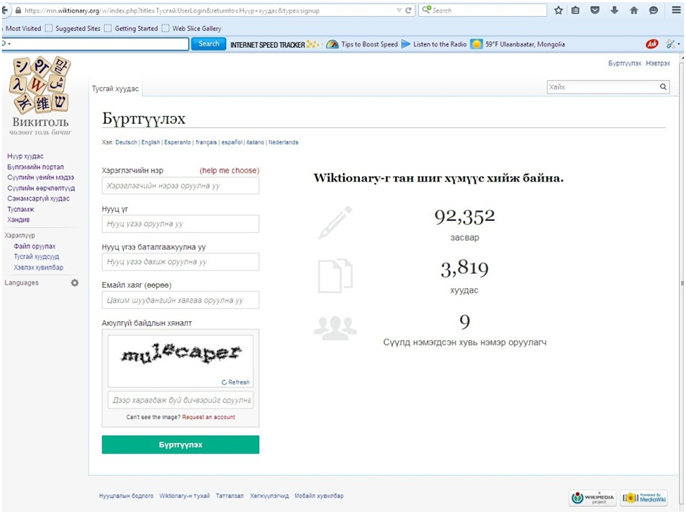This screenshot has width=686, height=514.
Task: Switch language to English
Action: (x=150, y=143)
